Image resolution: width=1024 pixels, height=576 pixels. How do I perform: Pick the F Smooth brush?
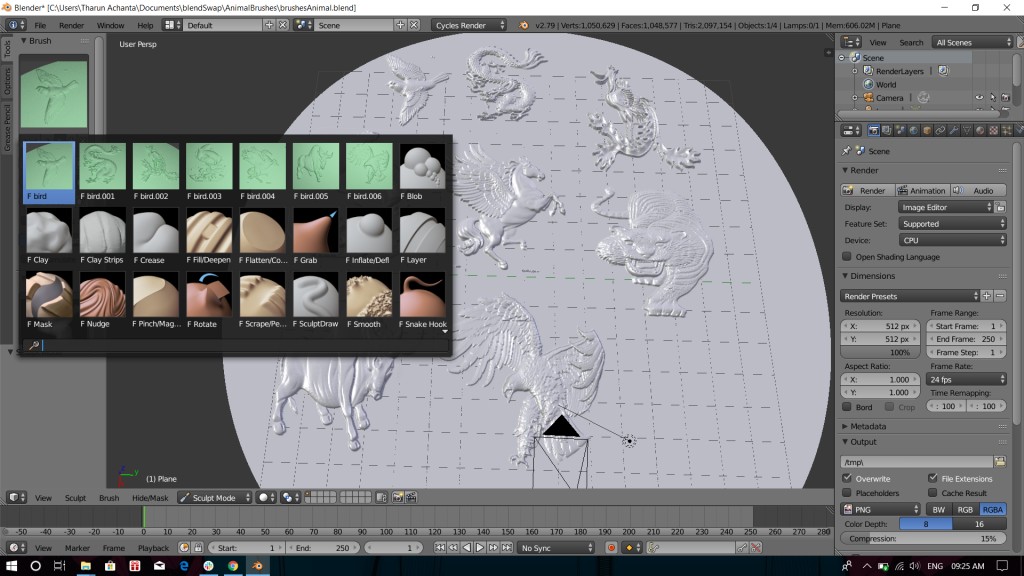pyautogui.click(x=368, y=293)
